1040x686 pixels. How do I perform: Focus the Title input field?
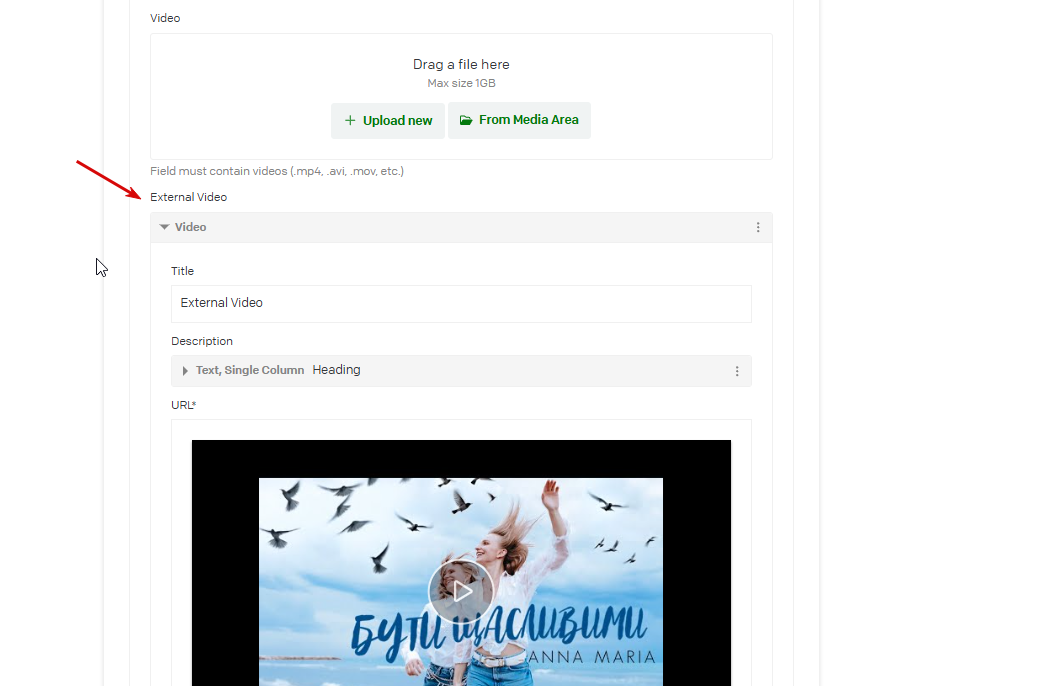coord(461,304)
